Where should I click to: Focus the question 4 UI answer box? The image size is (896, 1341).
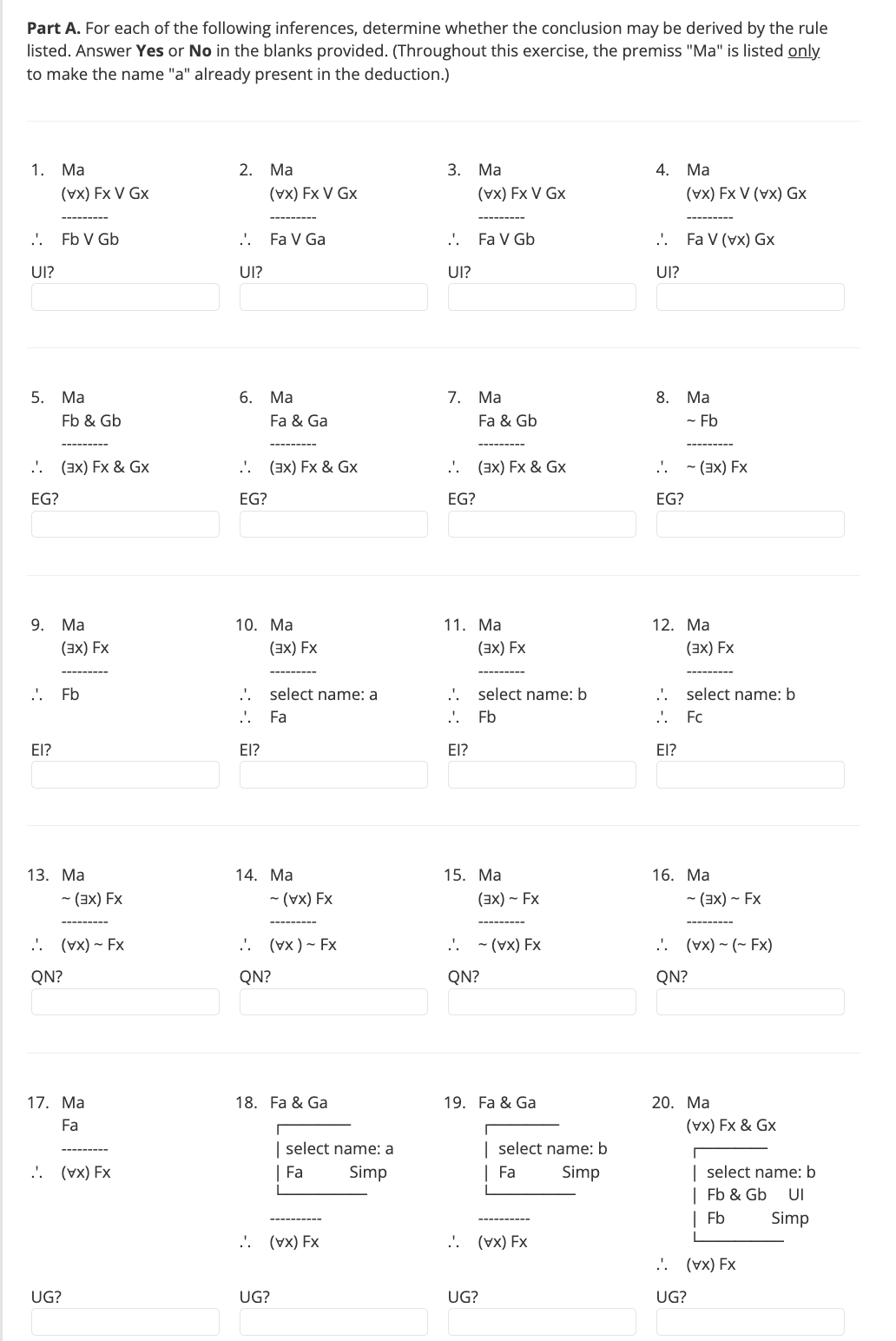[750, 297]
